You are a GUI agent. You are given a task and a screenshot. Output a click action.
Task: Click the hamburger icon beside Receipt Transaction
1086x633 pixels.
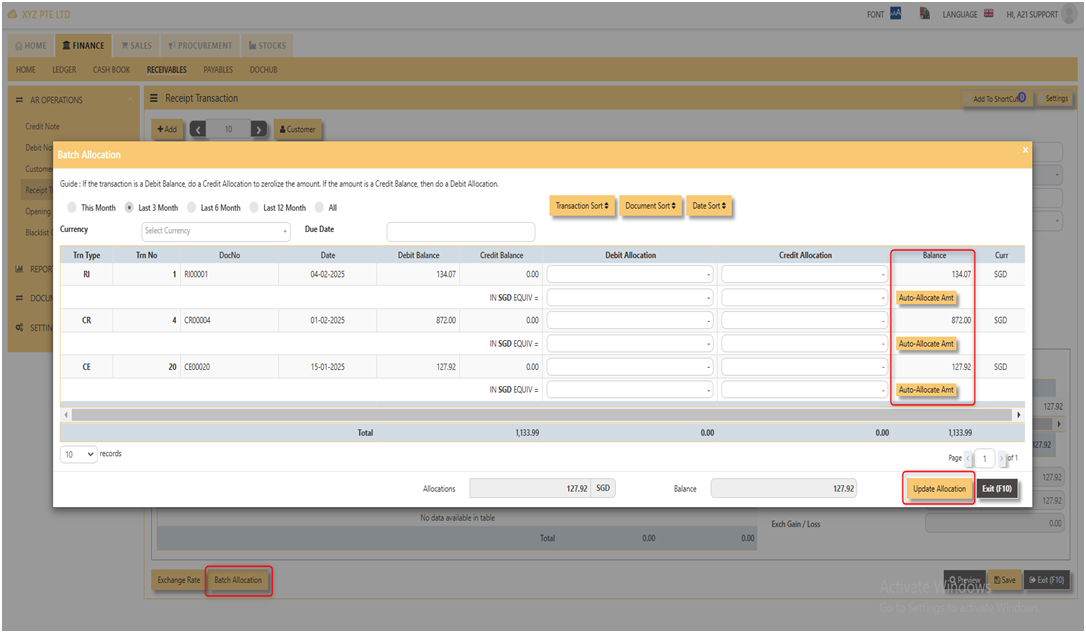154,98
